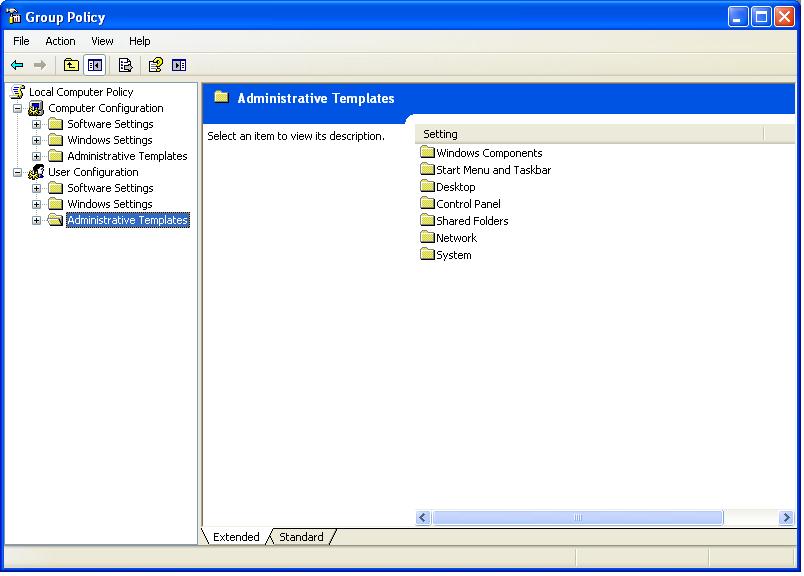Open the Help menu

click(139, 41)
